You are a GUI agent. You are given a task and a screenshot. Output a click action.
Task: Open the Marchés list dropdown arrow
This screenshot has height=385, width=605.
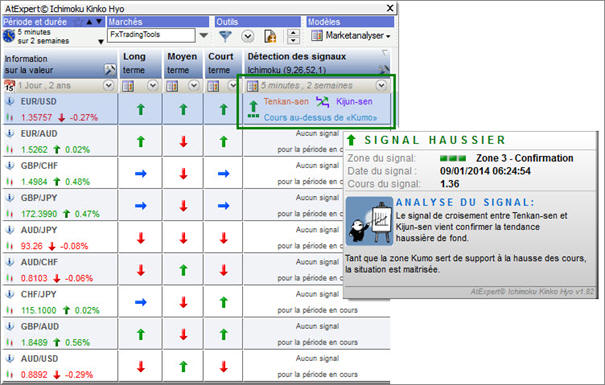click(204, 35)
